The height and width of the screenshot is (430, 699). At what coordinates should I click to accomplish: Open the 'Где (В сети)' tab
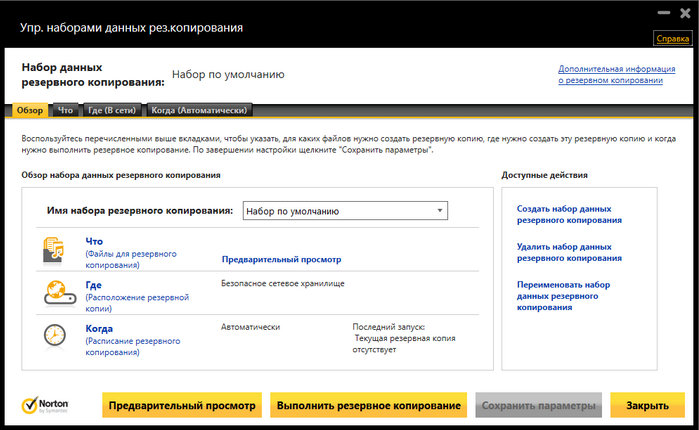tap(112, 110)
